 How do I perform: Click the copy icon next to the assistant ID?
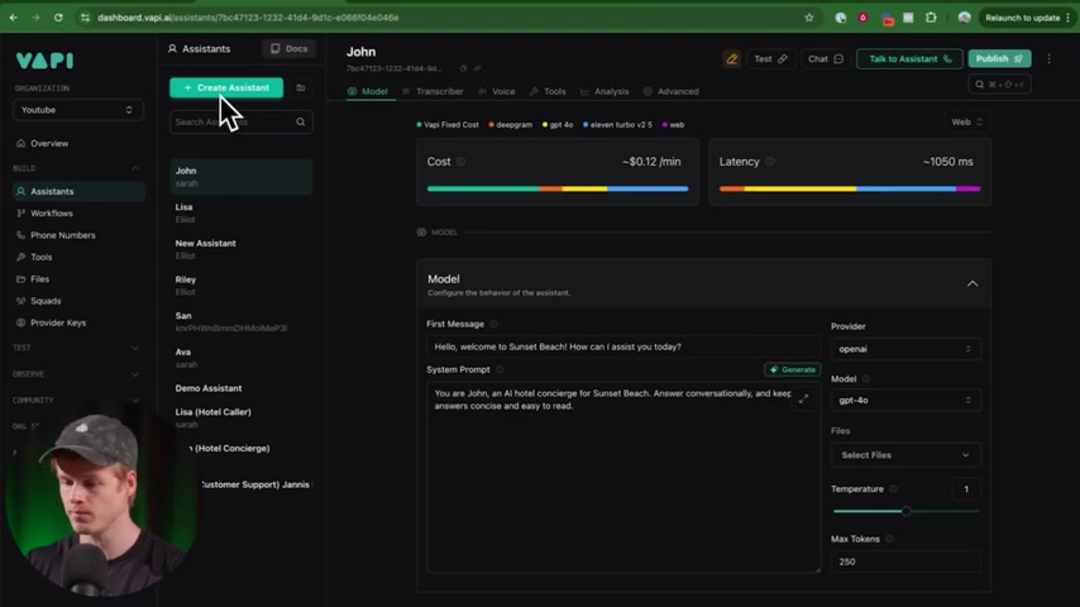(461, 68)
